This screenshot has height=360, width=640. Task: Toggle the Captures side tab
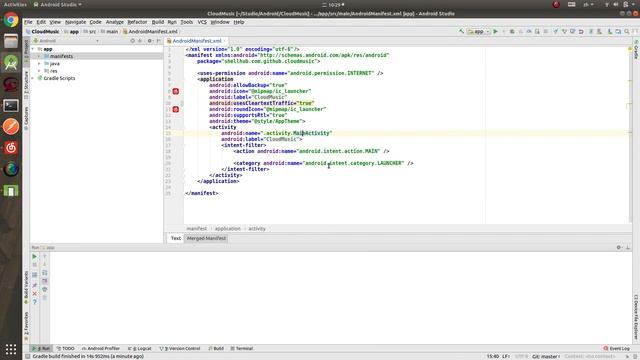pos(26,118)
